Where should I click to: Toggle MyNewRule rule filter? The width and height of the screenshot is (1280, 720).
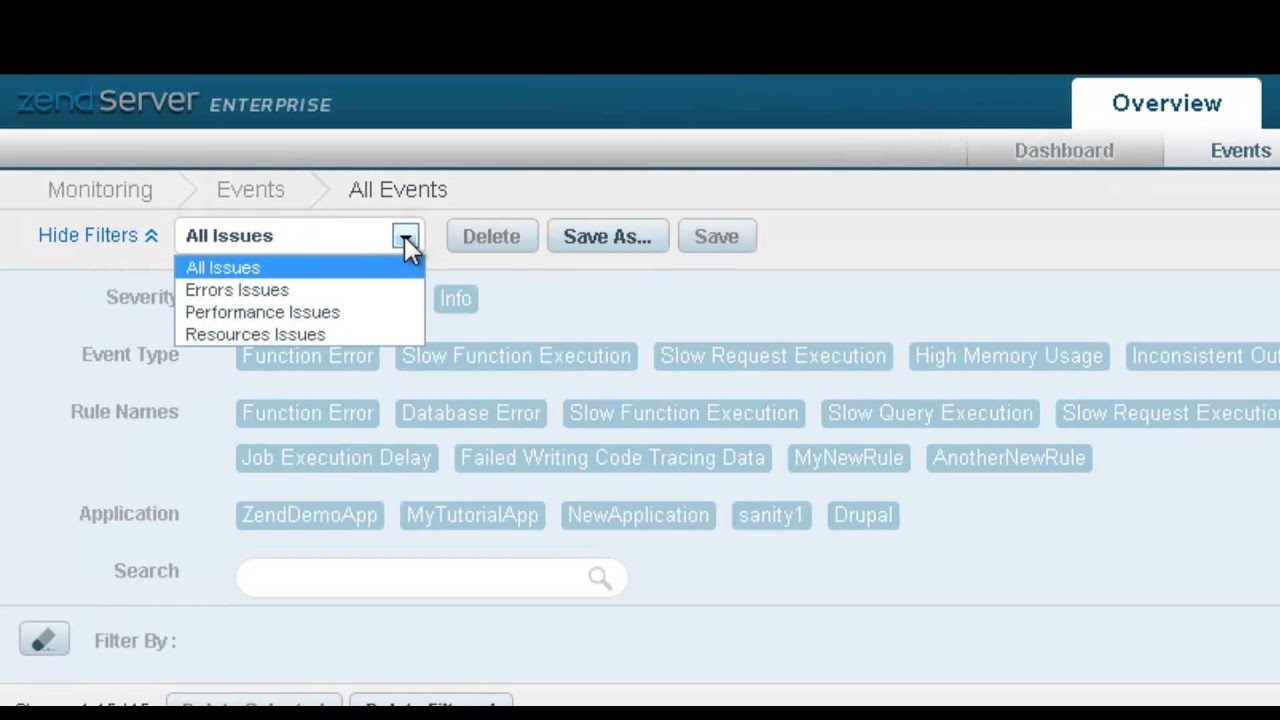pos(849,457)
